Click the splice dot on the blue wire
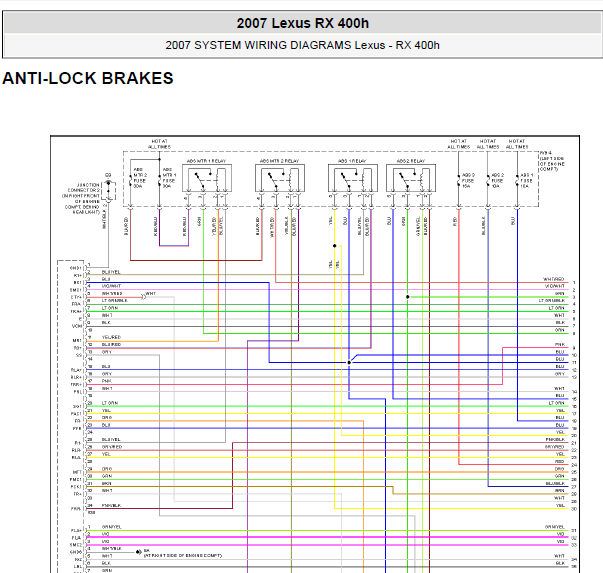The image size is (603, 573). 349,362
